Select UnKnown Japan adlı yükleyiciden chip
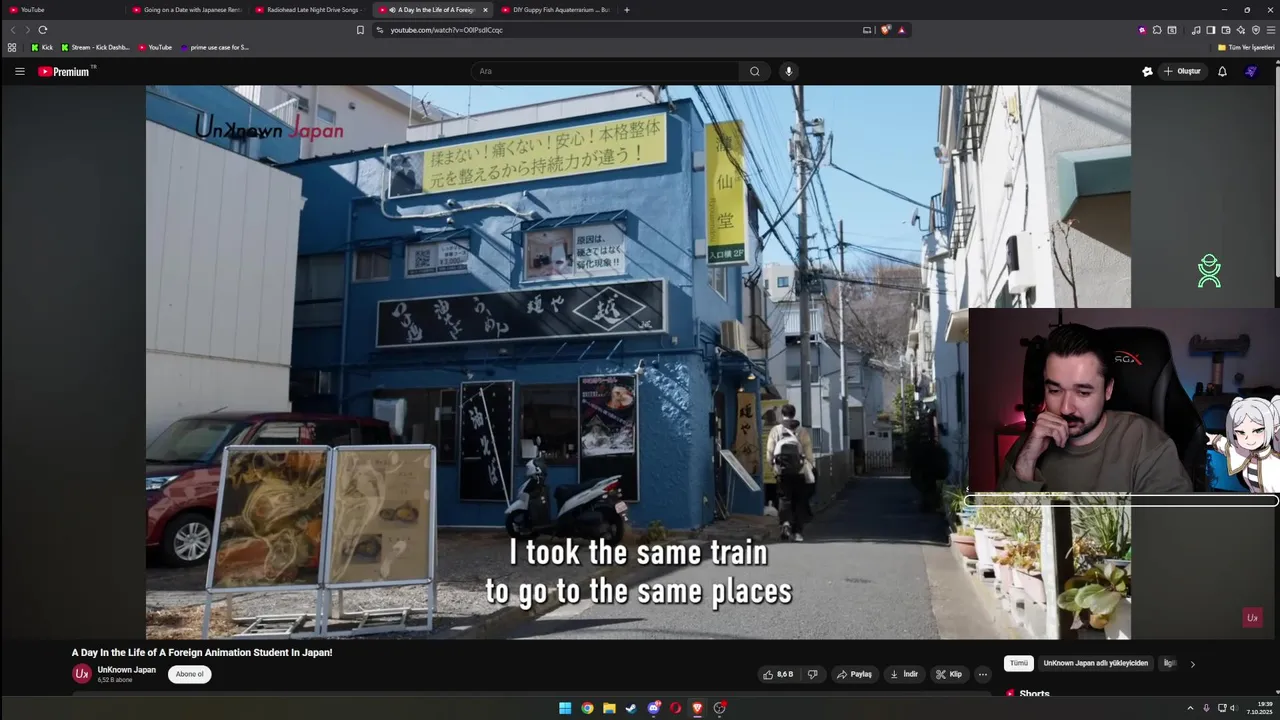Screen dimensions: 1280x720 pos(1095,663)
